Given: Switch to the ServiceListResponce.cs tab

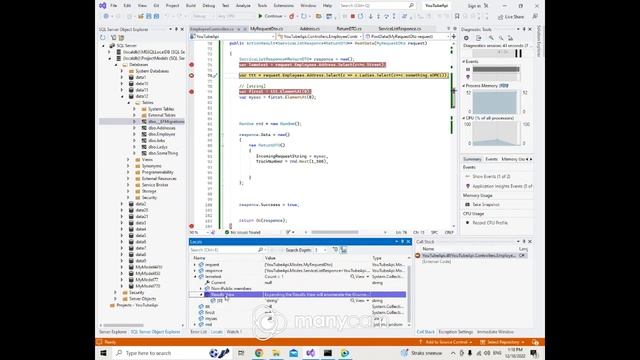Looking at the screenshot, I should tap(400, 29).
